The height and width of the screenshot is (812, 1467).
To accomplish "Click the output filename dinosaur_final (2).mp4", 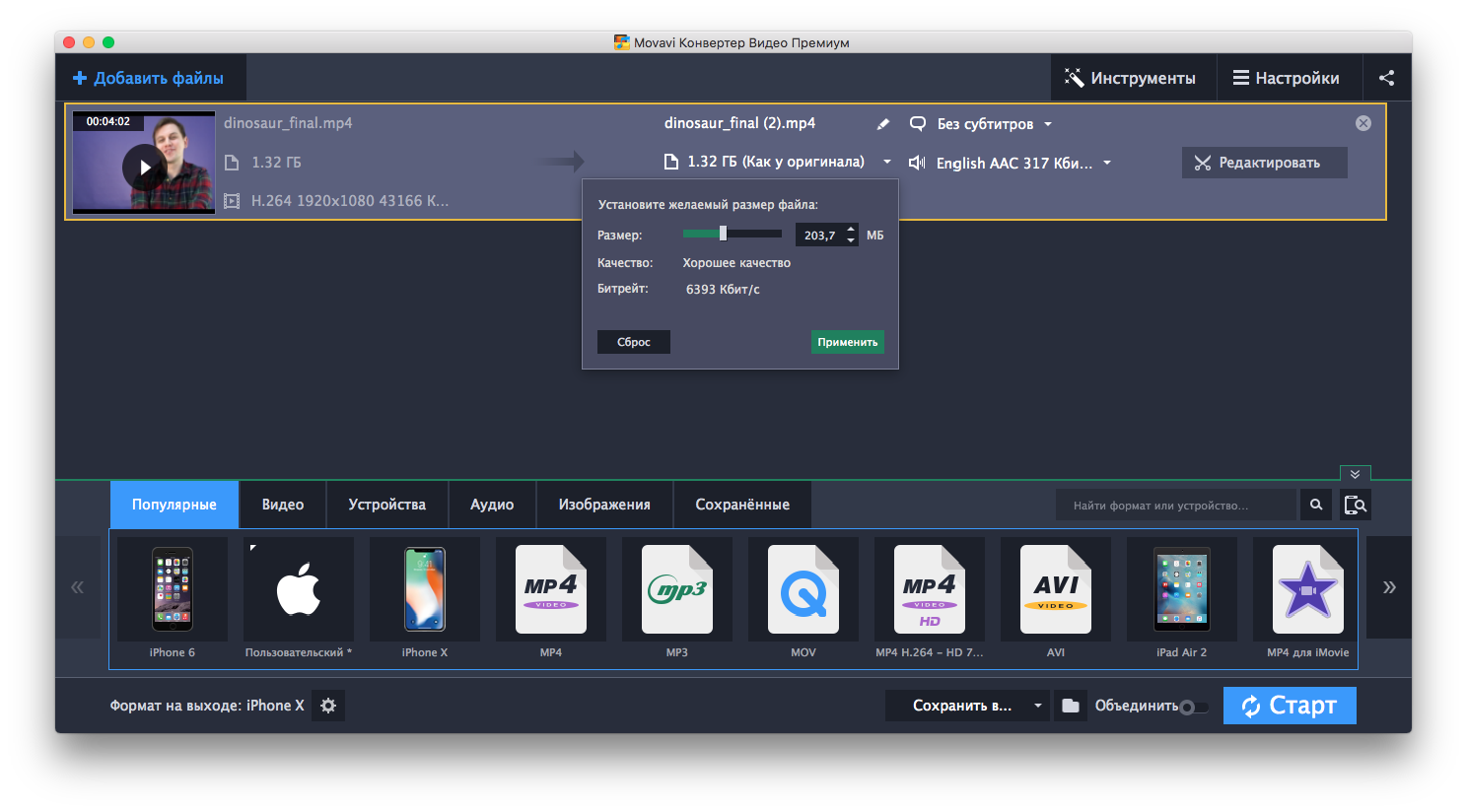I will 739,123.
